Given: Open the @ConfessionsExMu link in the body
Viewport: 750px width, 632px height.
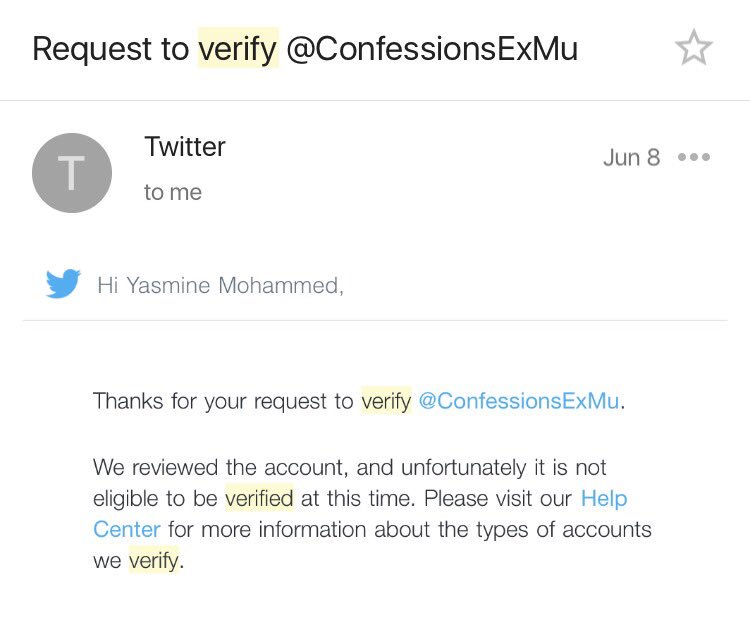Looking at the screenshot, I should [519, 401].
